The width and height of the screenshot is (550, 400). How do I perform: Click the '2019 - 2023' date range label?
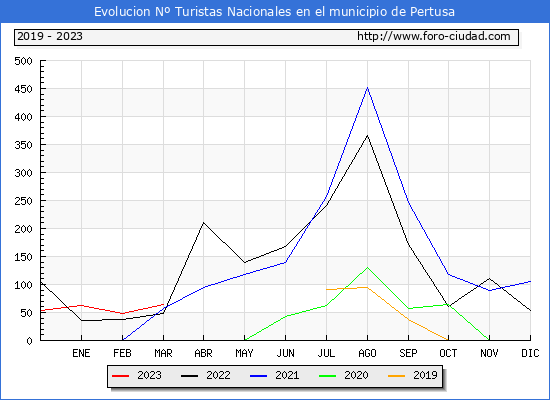pos(50,36)
